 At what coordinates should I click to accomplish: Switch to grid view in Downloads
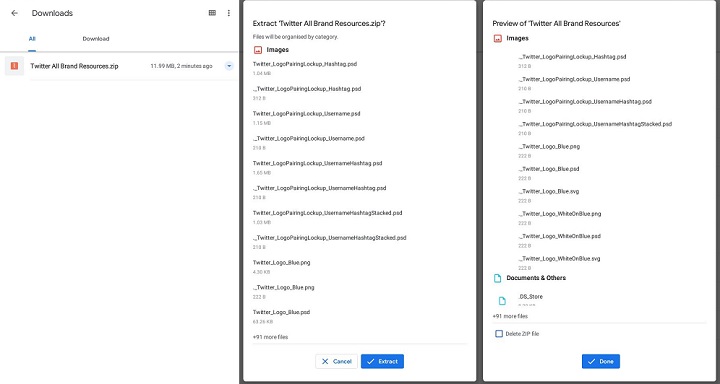click(212, 13)
